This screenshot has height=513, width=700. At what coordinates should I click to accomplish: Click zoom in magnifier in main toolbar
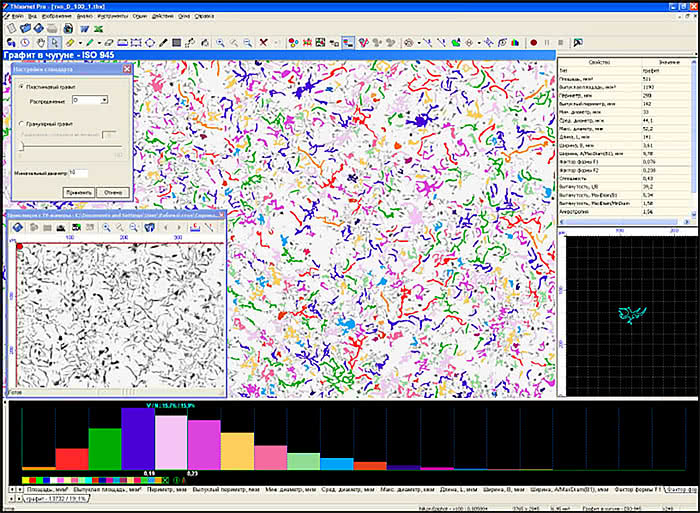tap(221, 43)
